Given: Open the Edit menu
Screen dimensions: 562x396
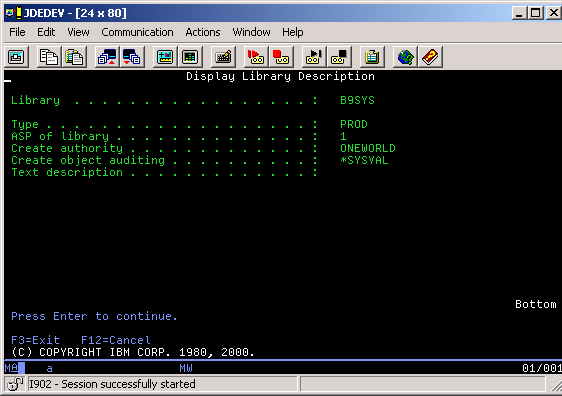Looking at the screenshot, I should click(46, 32).
